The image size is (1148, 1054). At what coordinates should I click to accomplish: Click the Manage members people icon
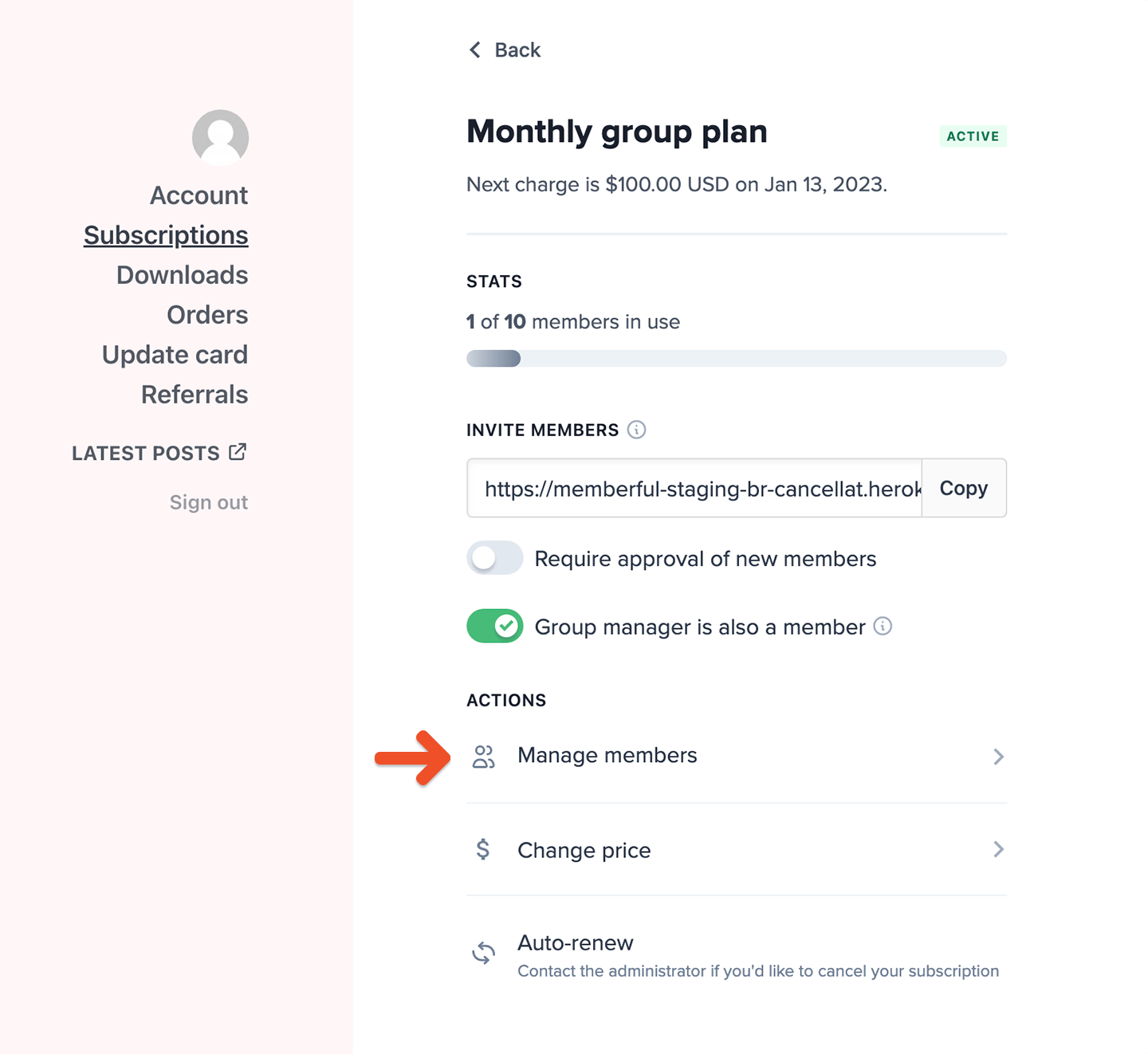click(484, 757)
